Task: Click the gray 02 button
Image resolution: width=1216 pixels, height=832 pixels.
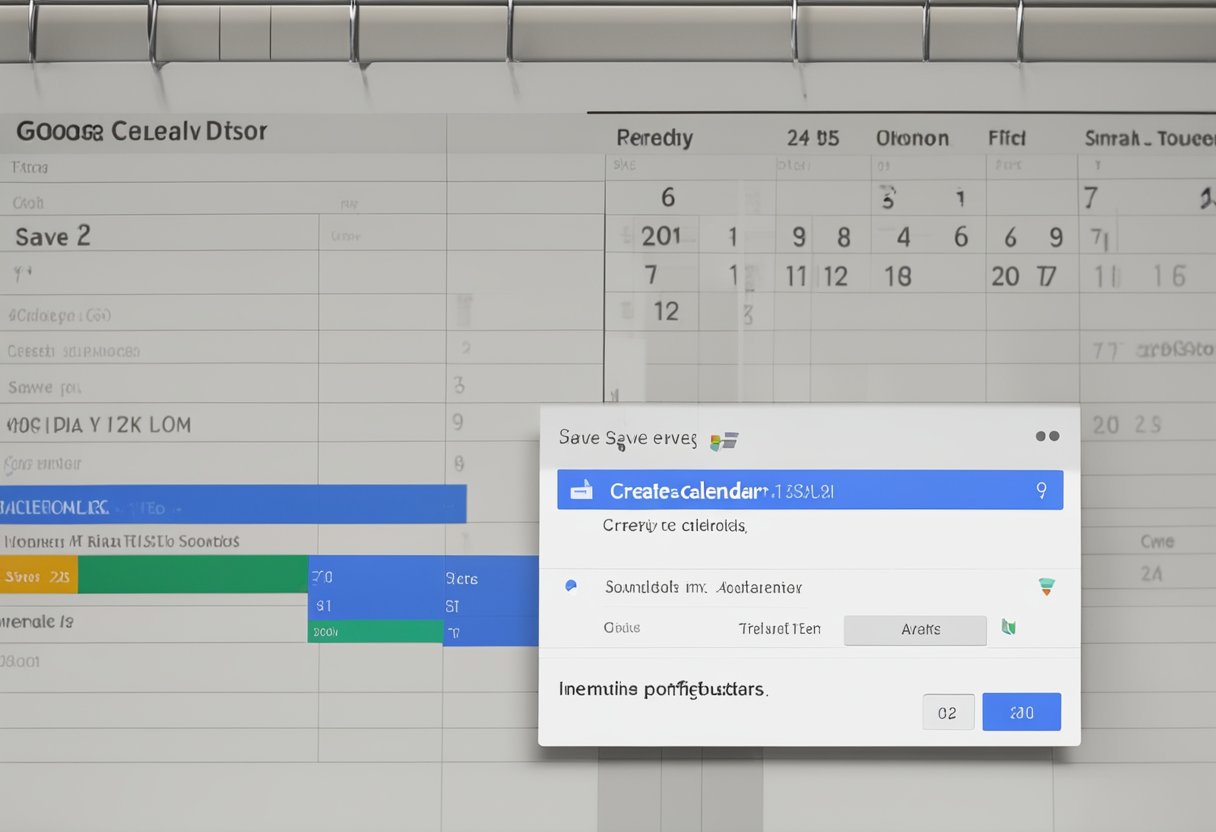Action: (947, 712)
